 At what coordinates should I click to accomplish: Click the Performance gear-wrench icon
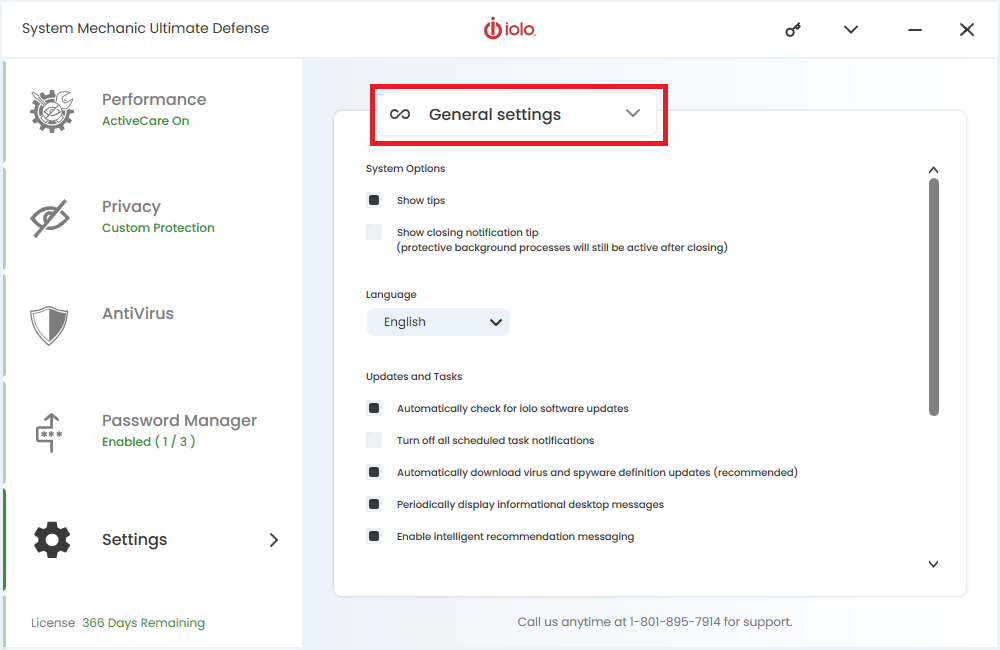tap(52, 111)
